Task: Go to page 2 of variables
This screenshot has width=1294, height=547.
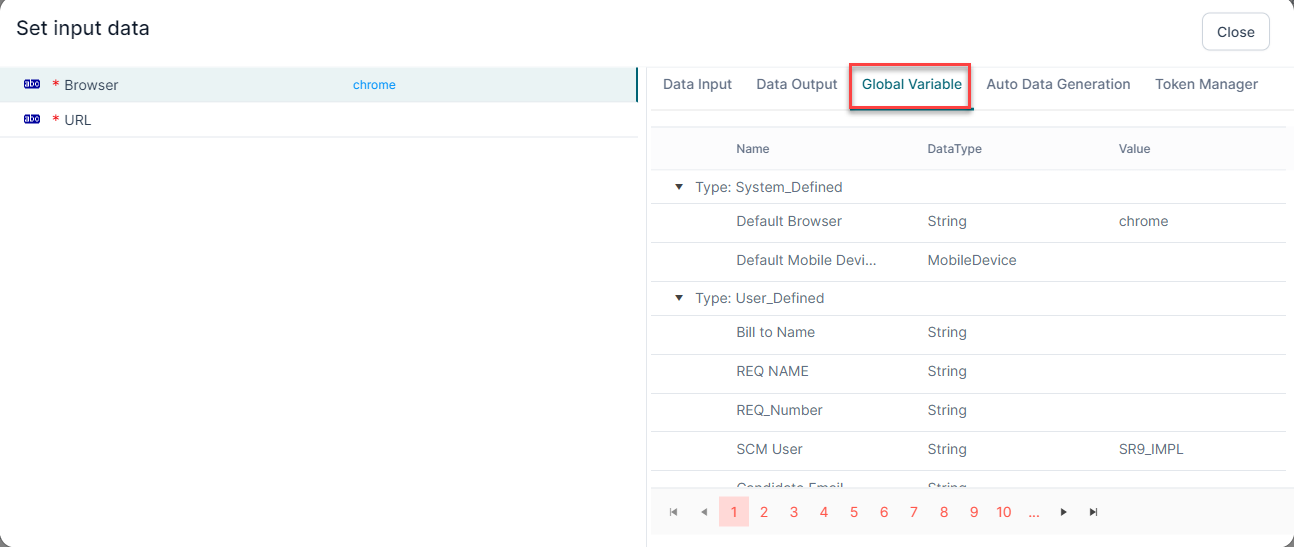Action: coord(764,512)
